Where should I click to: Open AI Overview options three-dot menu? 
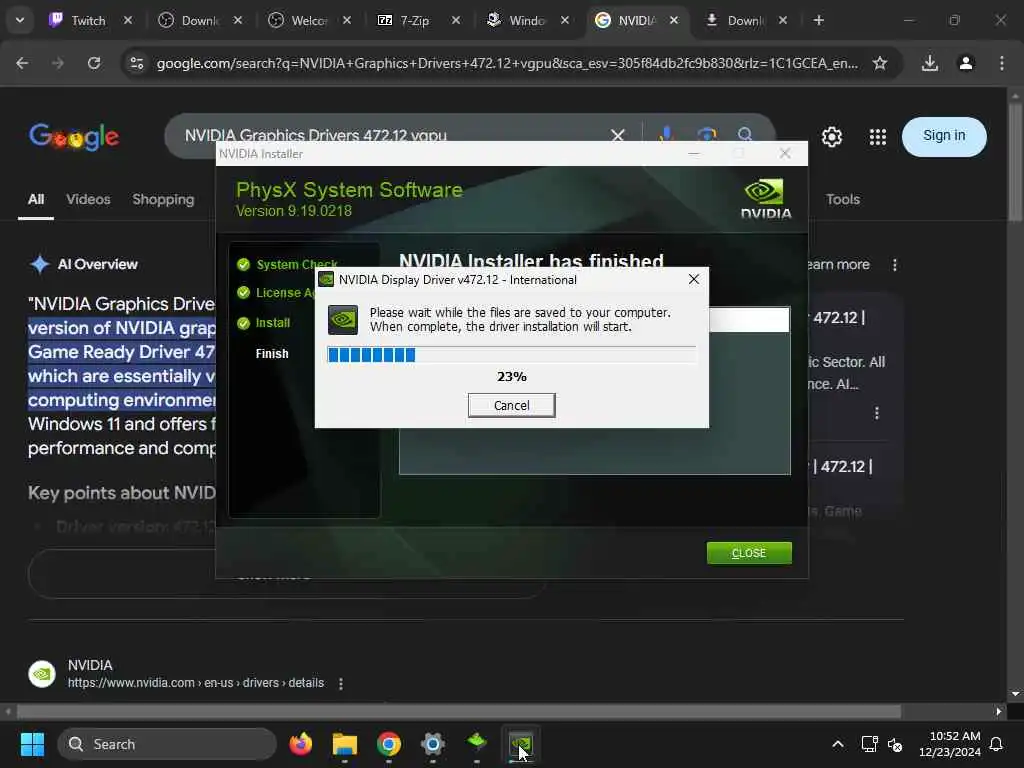[x=895, y=264]
